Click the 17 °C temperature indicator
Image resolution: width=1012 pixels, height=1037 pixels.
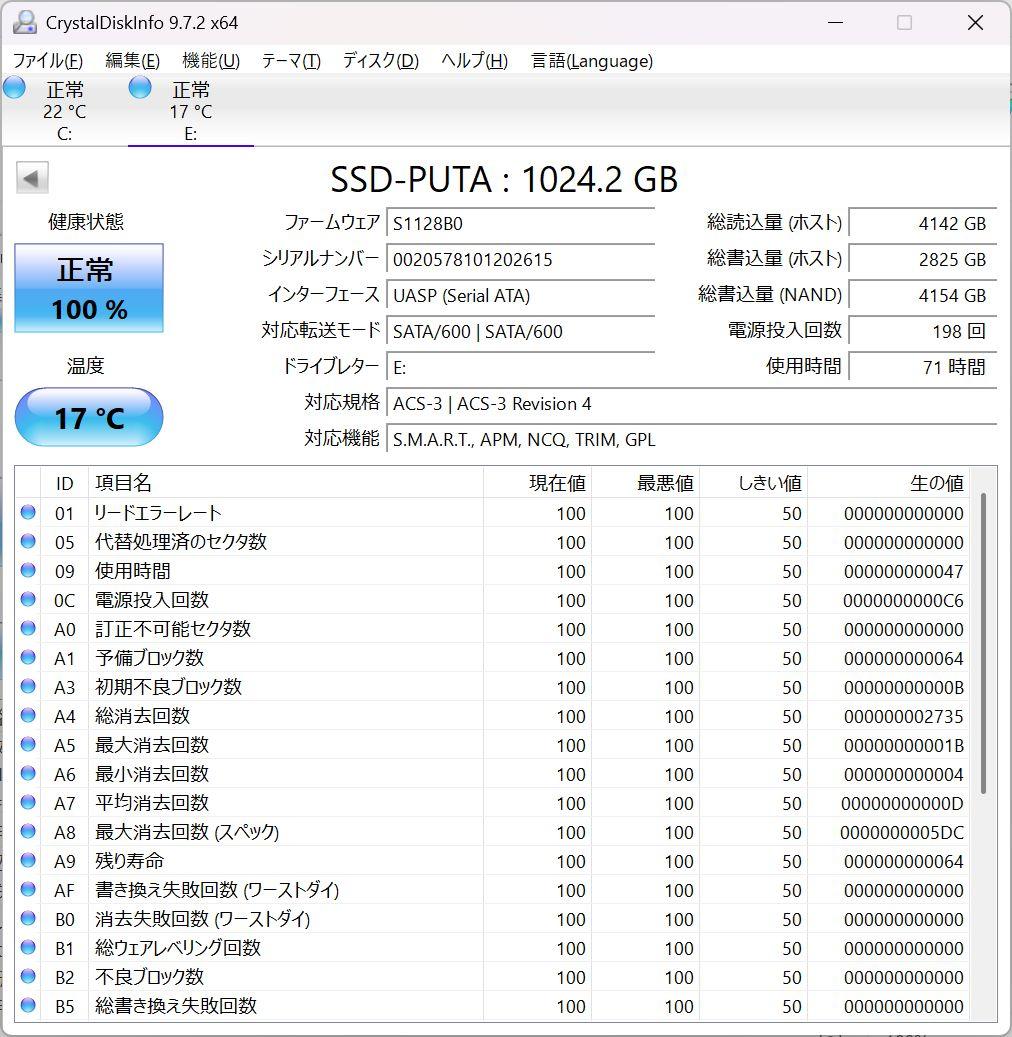(88, 417)
